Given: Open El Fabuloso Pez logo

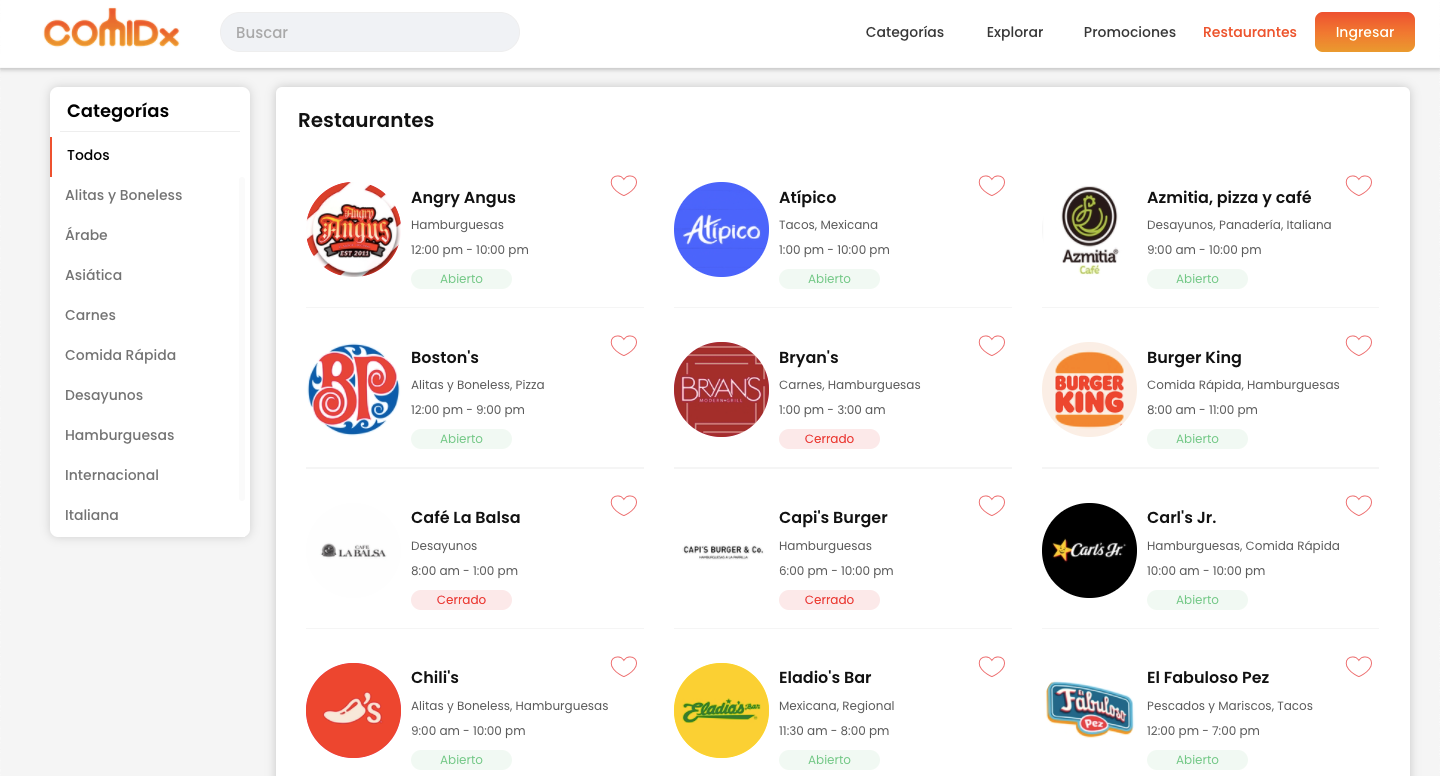Looking at the screenshot, I should [x=1089, y=710].
